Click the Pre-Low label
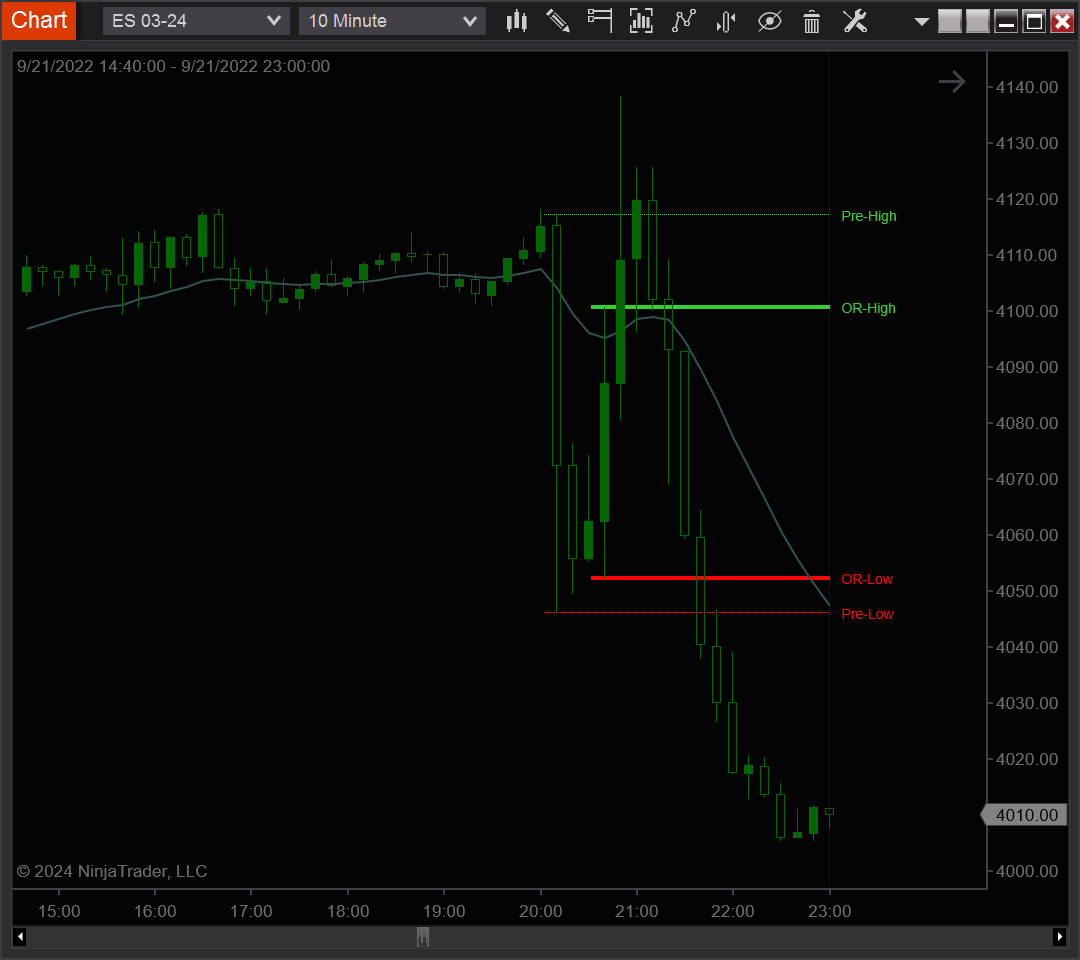Viewport: 1080px width, 960px height. coord(867,614)
